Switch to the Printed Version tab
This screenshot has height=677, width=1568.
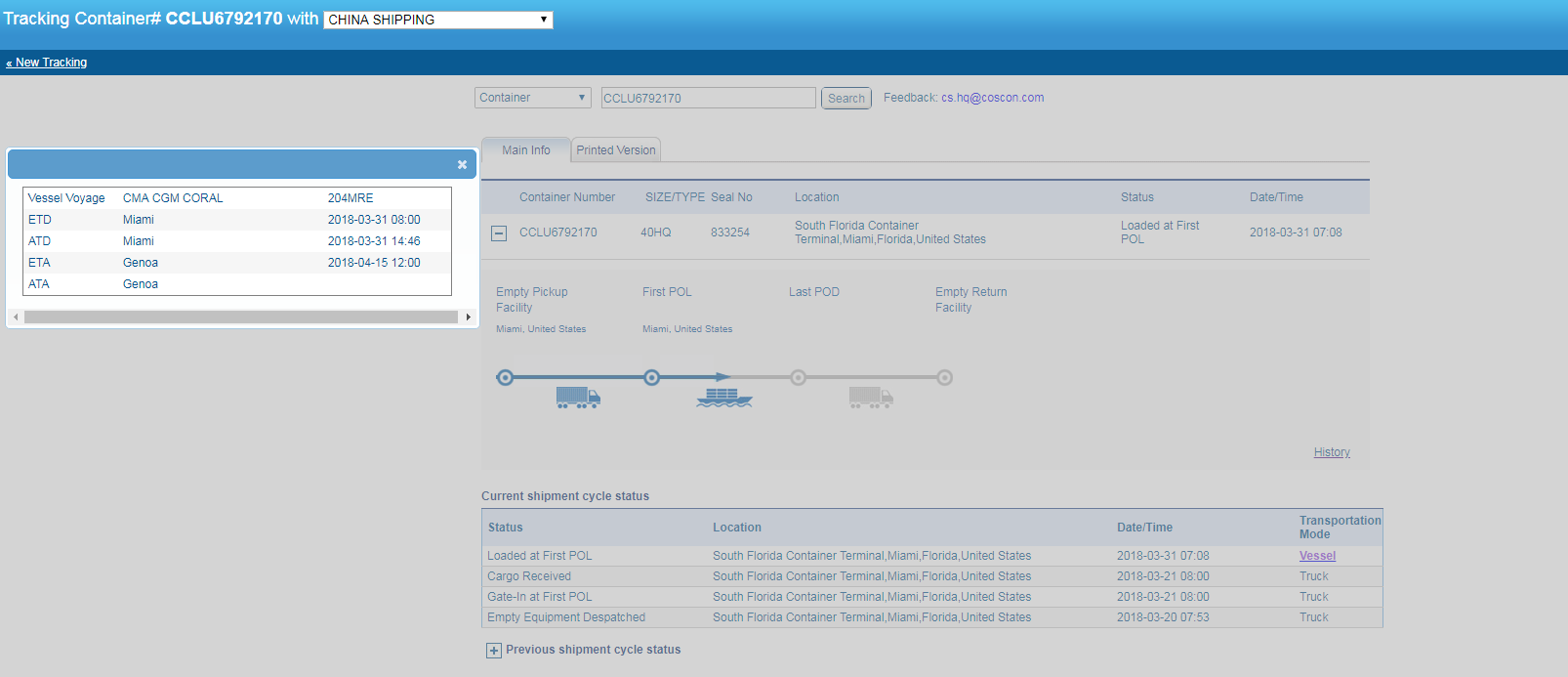pyautogui.click(x=616, y=150)
